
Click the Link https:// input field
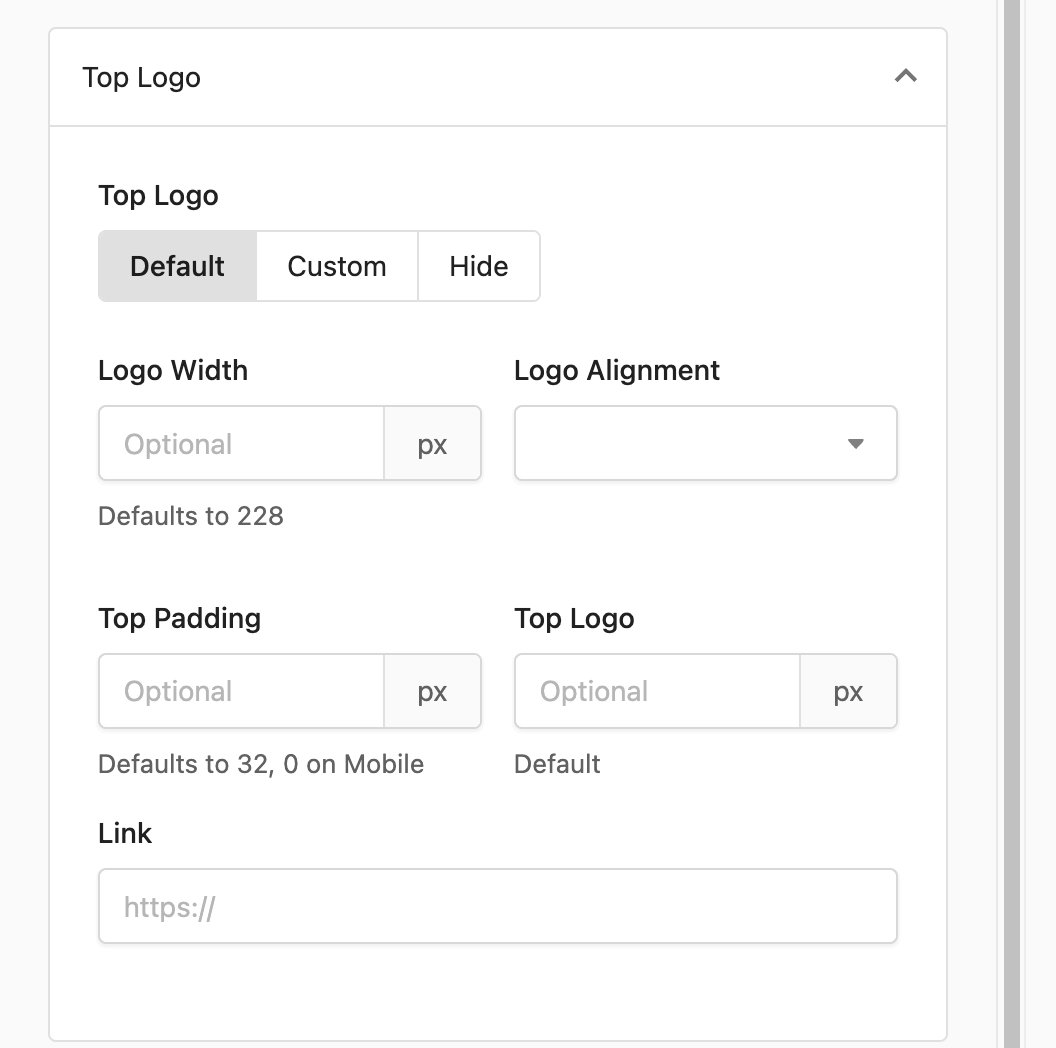tap(498, 906)
